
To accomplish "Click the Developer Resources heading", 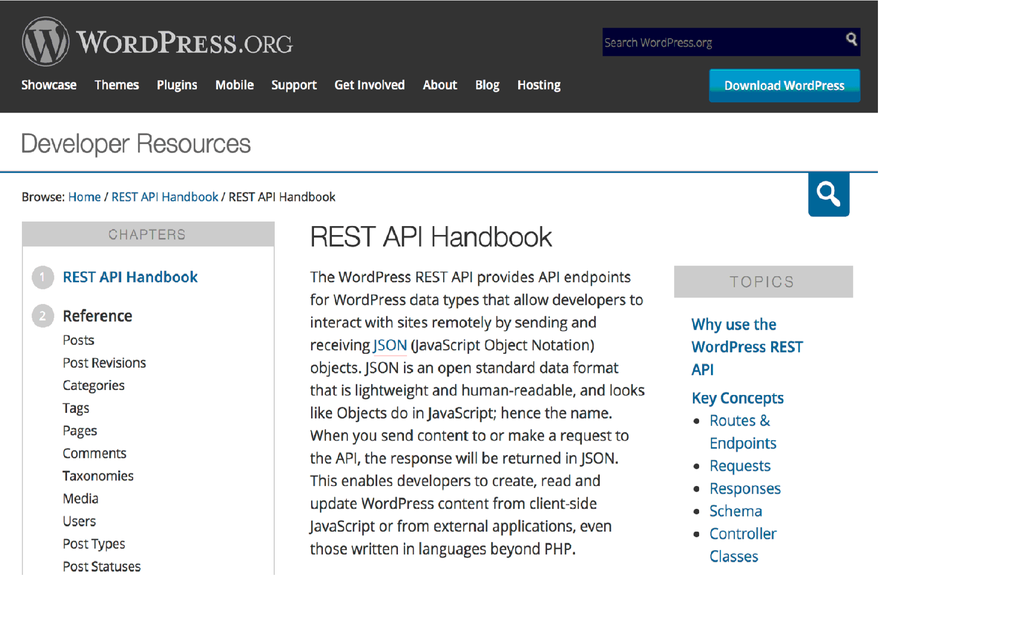I will [136, 144].
